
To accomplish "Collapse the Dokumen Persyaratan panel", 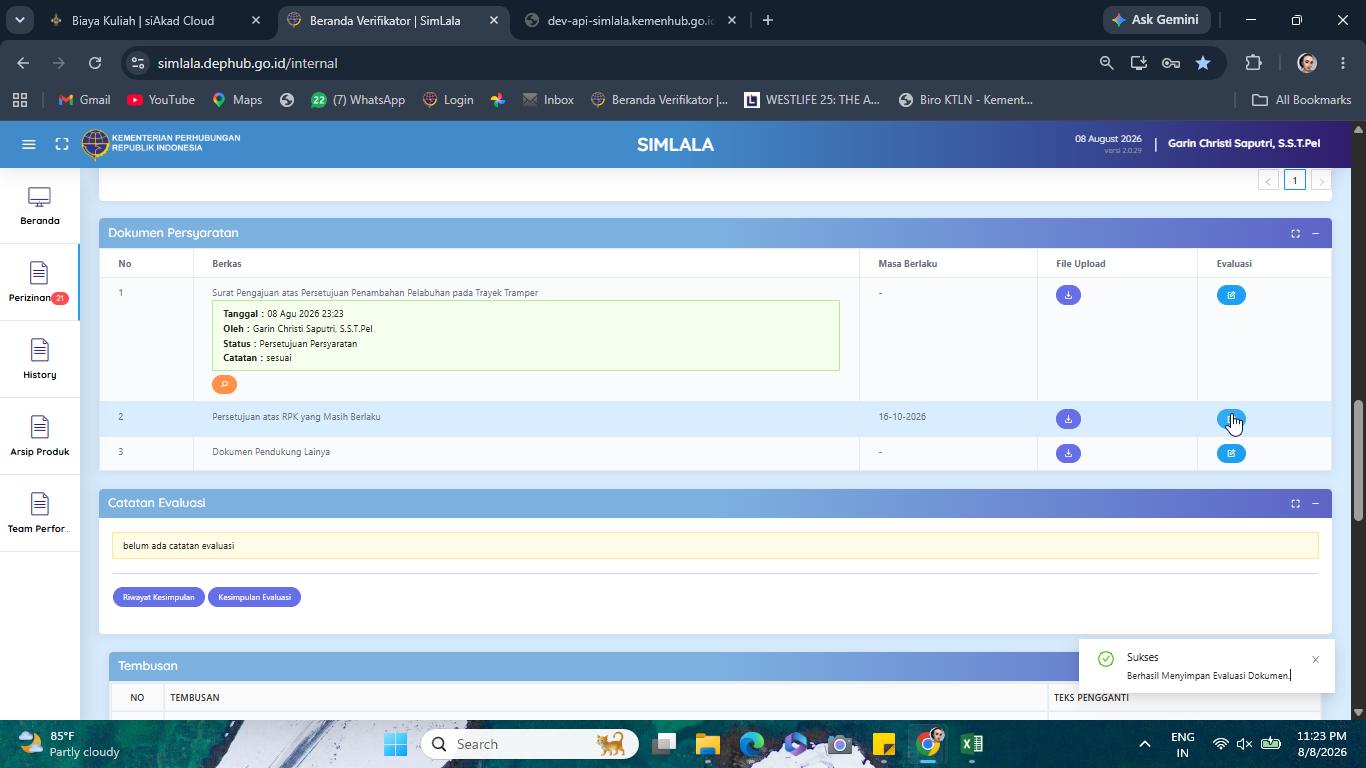I will pyautogui.click(x=1315, y=233).
